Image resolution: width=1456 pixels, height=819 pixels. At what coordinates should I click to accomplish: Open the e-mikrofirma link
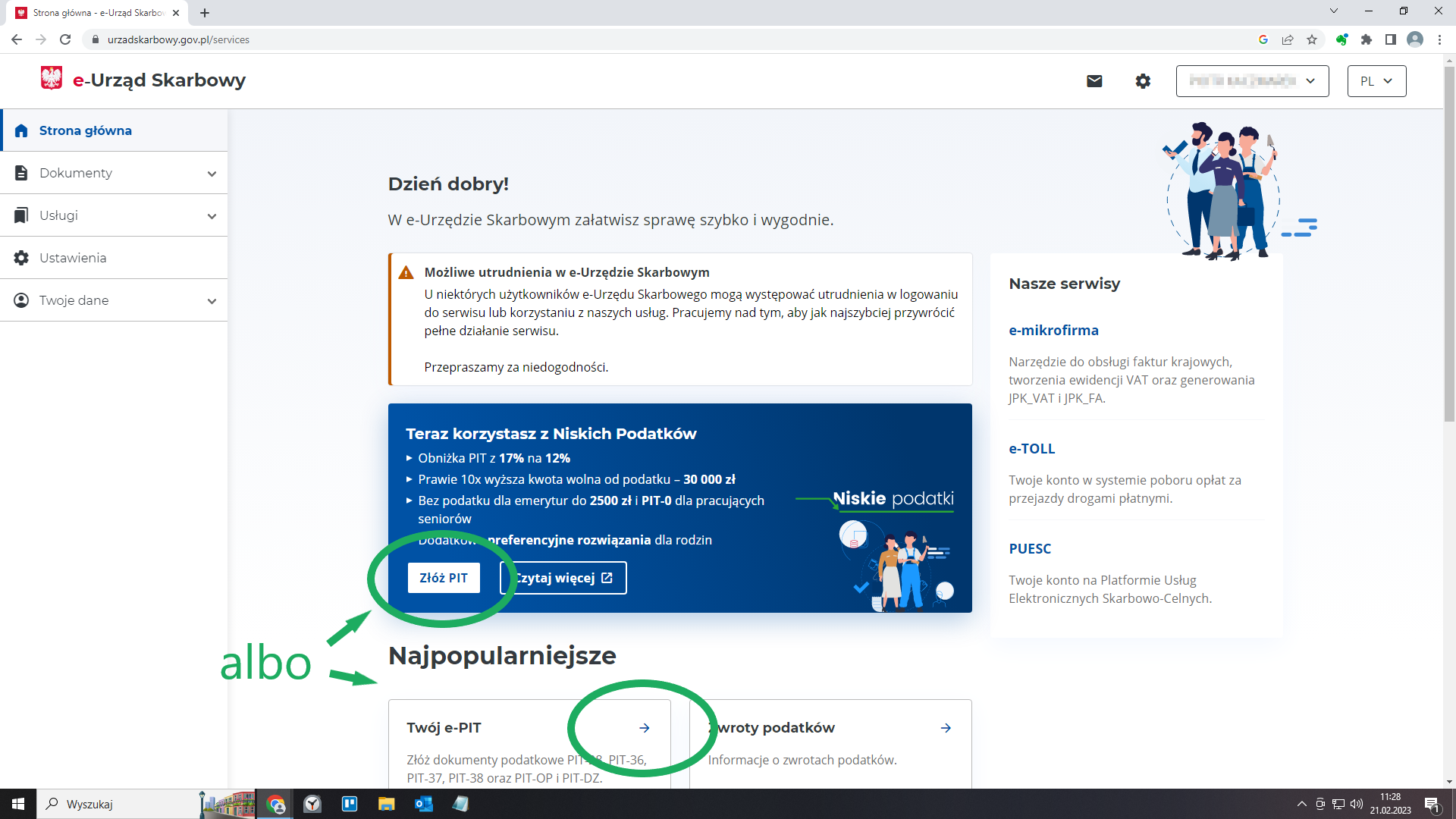(1053, 331)
